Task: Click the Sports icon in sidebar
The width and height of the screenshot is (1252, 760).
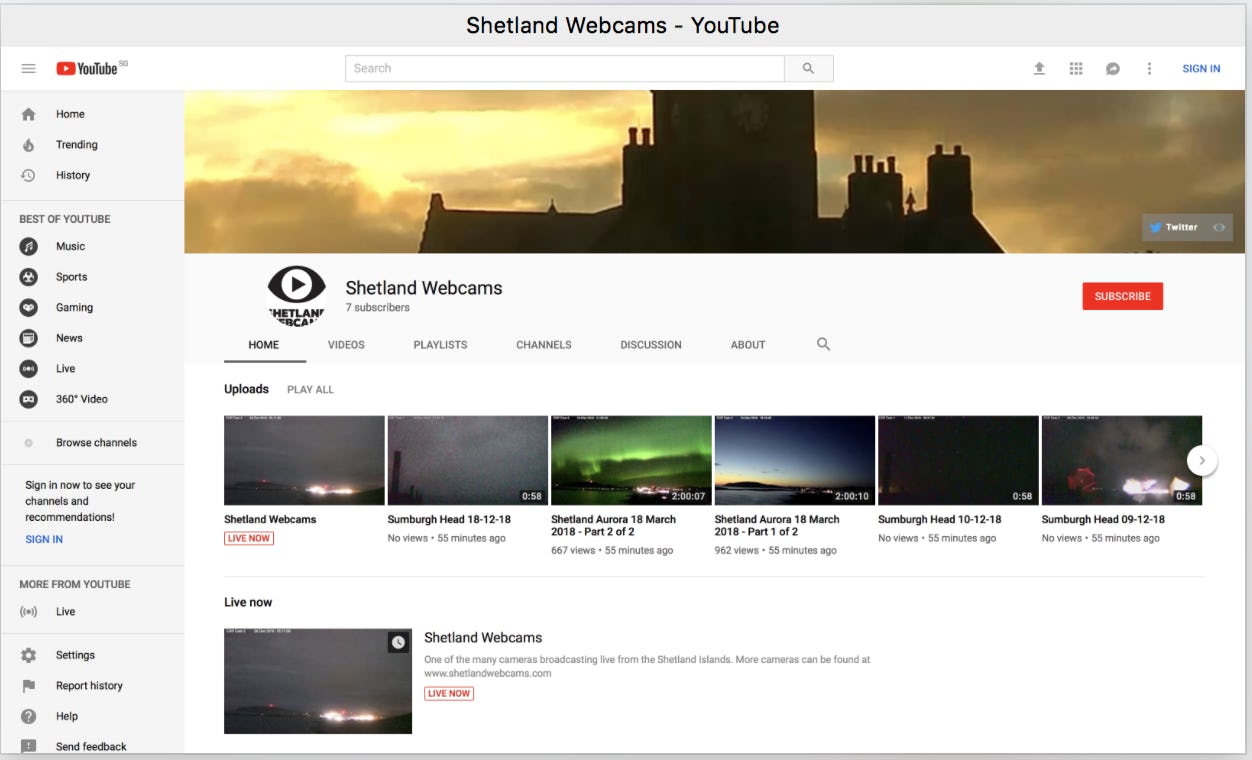Action: coord(28,277)
